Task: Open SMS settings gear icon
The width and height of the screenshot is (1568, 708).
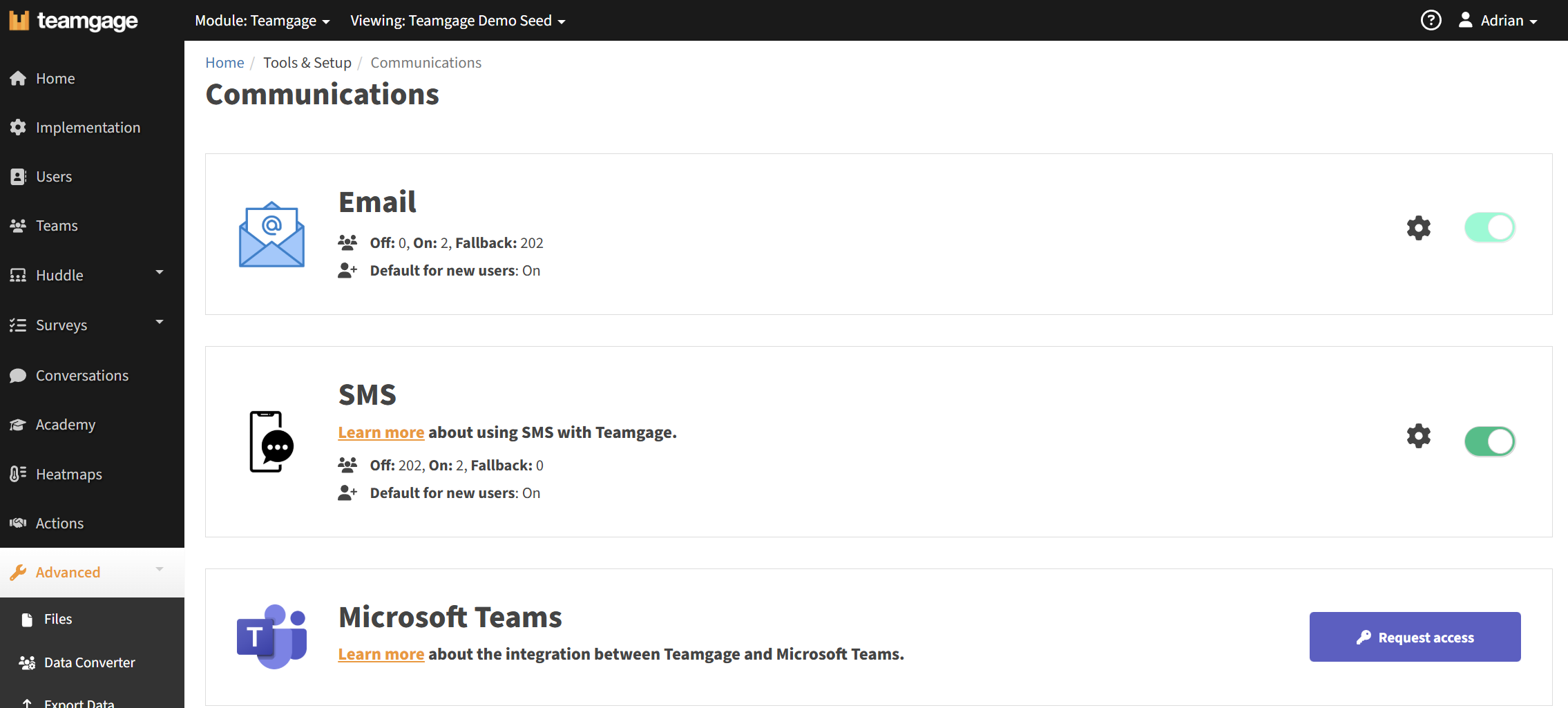Action: coord(1418,436)
